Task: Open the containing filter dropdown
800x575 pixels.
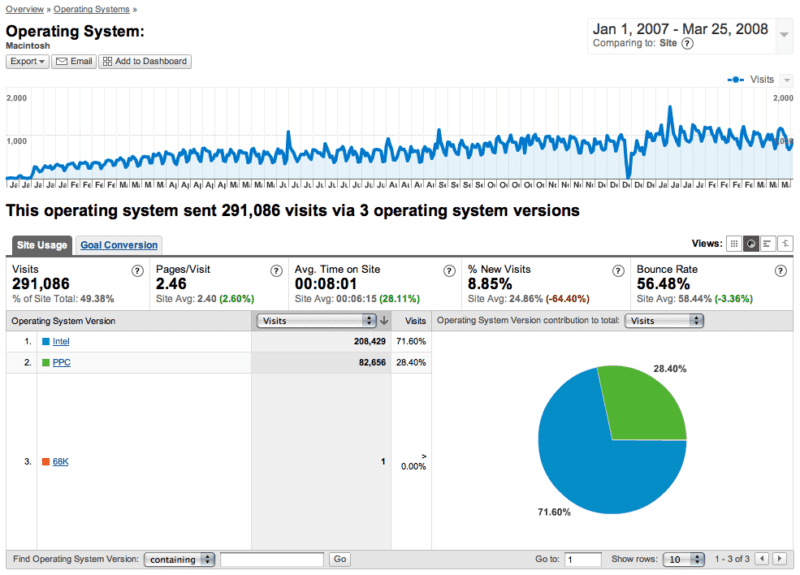Action: (x=179, y=559)
